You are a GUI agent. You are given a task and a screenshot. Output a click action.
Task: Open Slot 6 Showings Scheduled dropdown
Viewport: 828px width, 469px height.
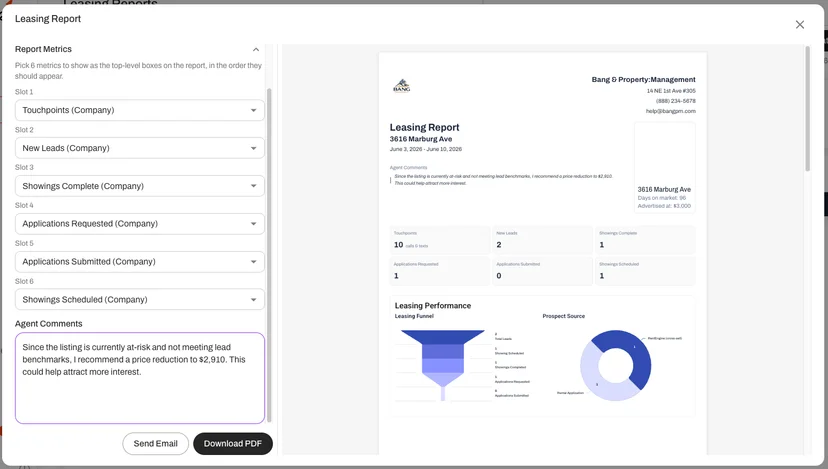(x=139, y=299)
